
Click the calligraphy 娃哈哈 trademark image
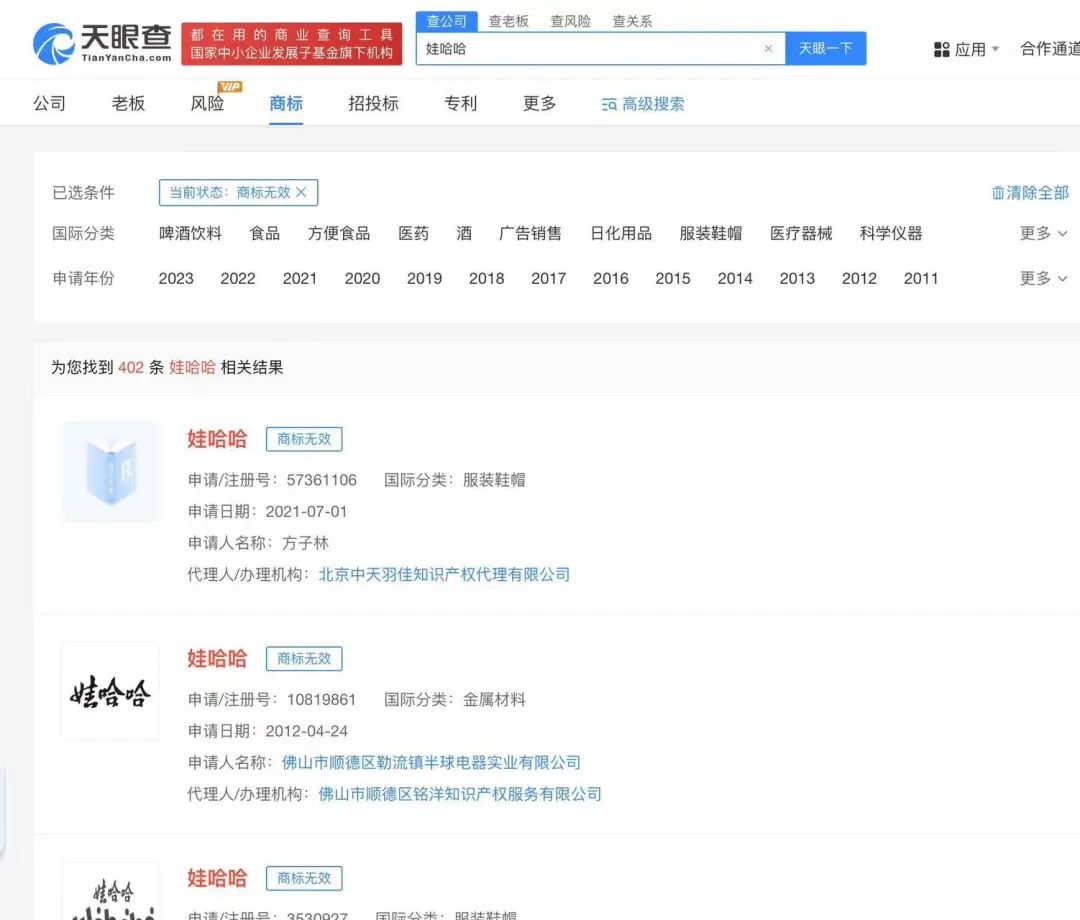point(110,691)
